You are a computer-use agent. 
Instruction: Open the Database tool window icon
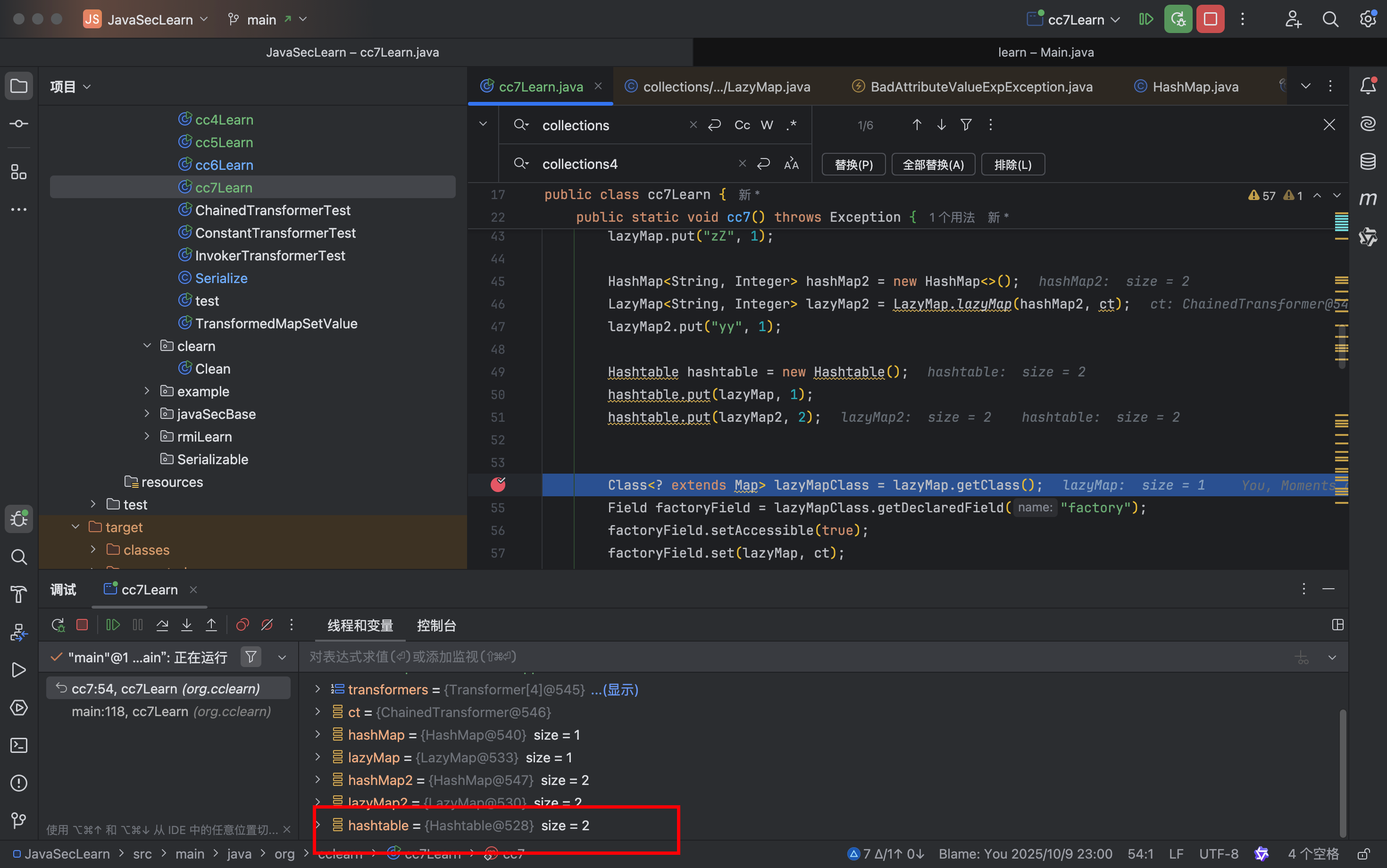point(1368,161)
